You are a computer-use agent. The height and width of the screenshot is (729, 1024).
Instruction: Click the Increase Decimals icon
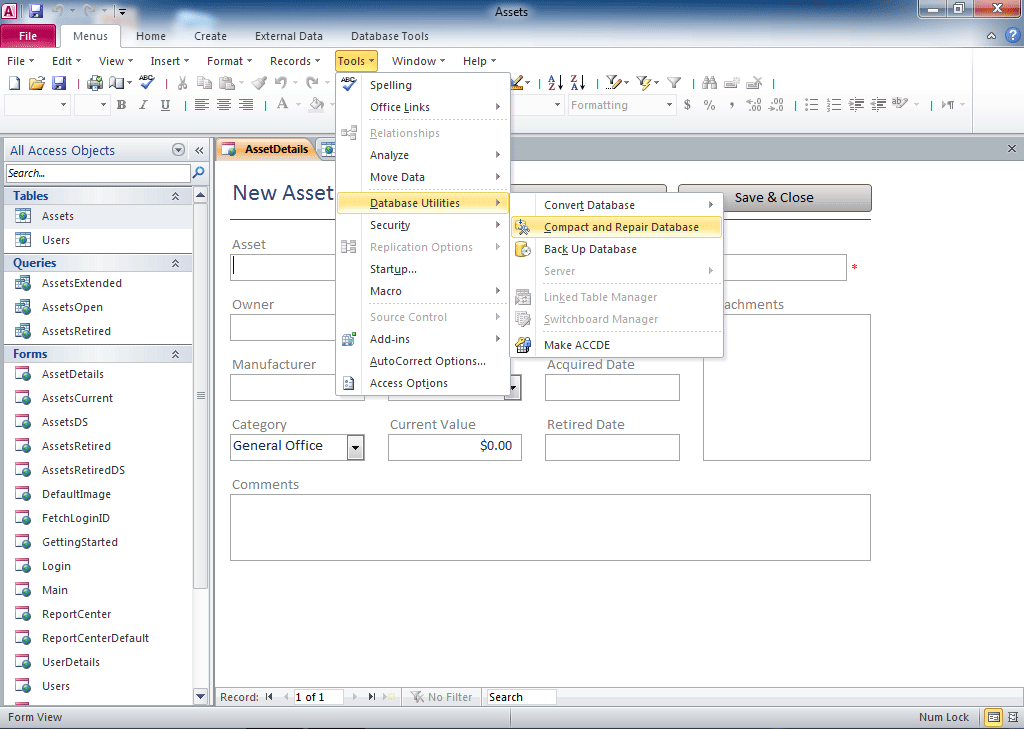[x=754, y=105]
